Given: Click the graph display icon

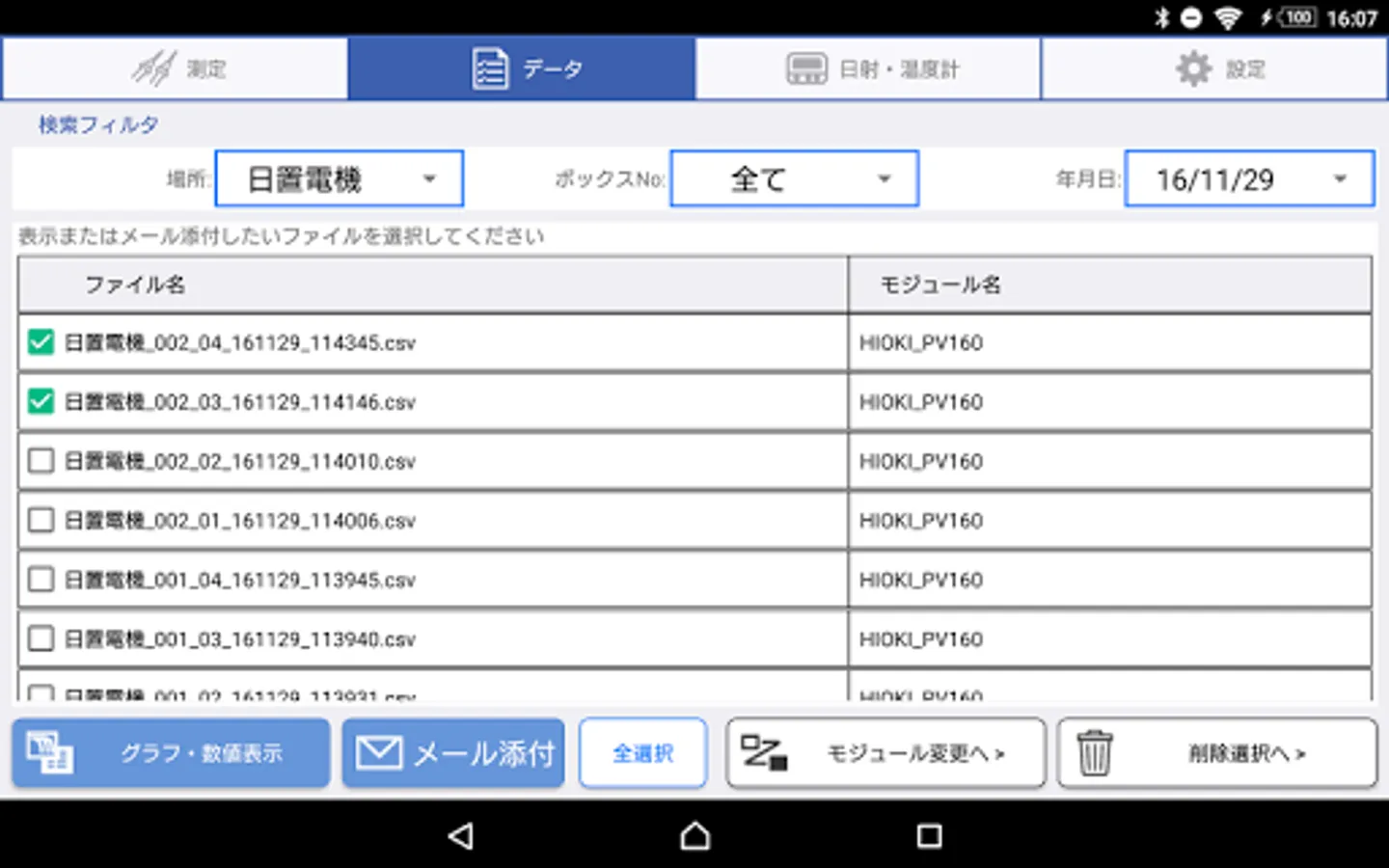Looking at the screenshot, I should (x=49, y=753).
